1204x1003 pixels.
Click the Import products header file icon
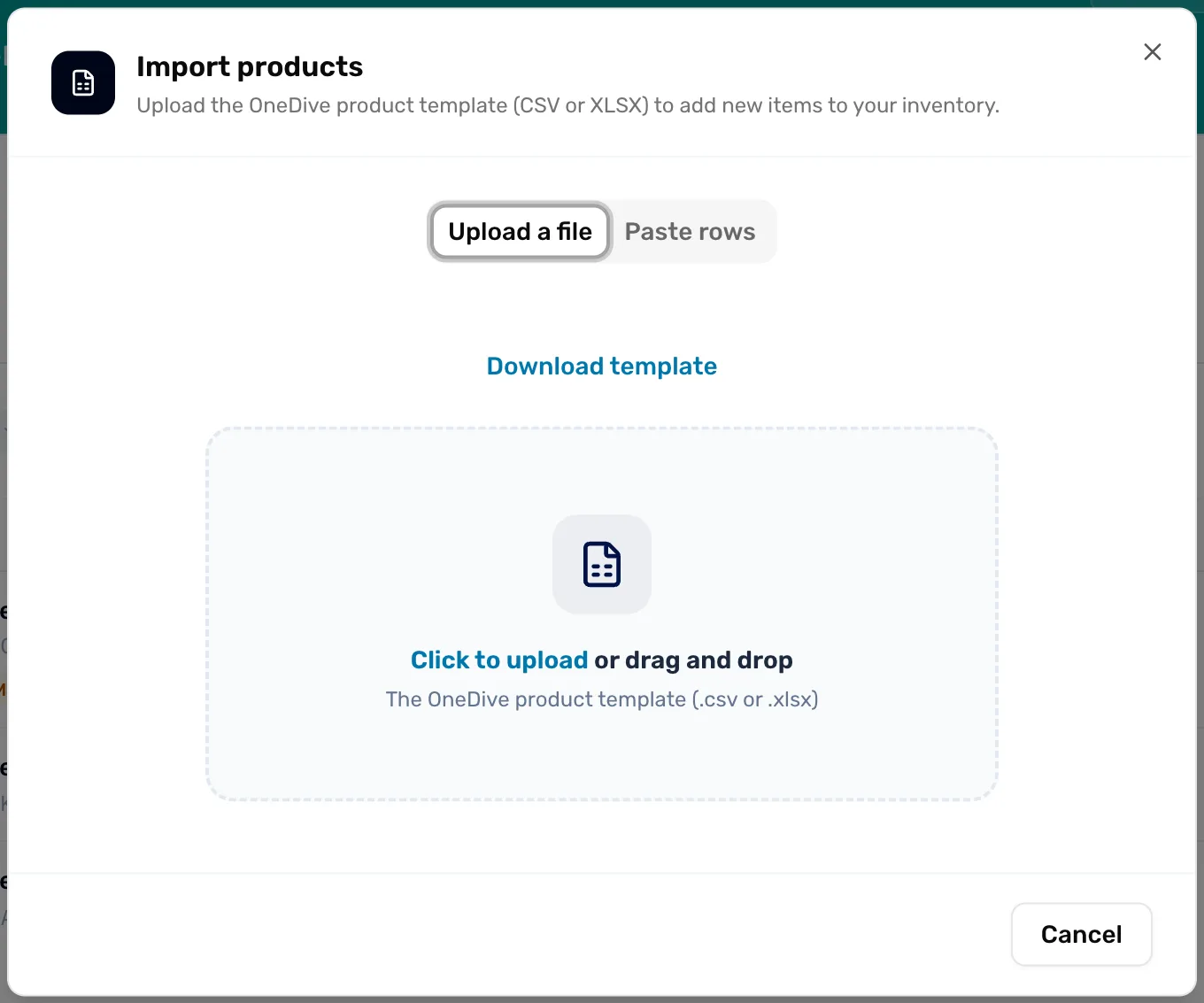pos(83,83)
